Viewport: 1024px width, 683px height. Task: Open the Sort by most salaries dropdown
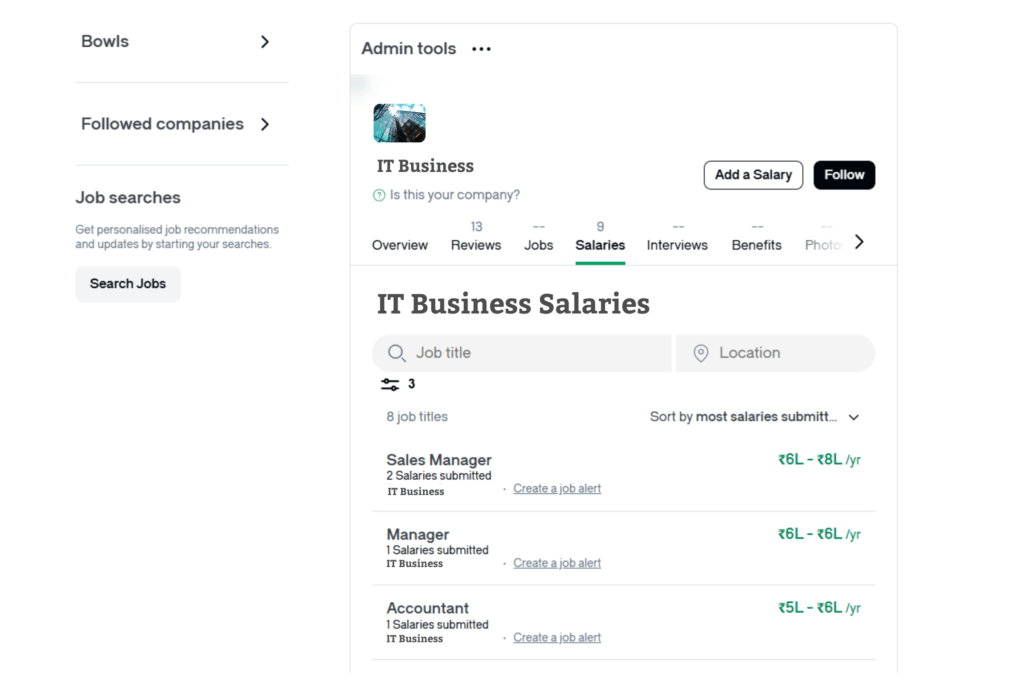(754, 417)
